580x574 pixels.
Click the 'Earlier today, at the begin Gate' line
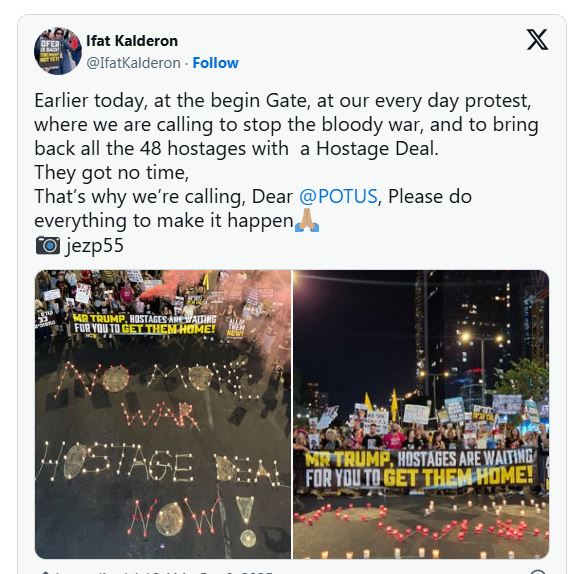[x=283, y=101]
